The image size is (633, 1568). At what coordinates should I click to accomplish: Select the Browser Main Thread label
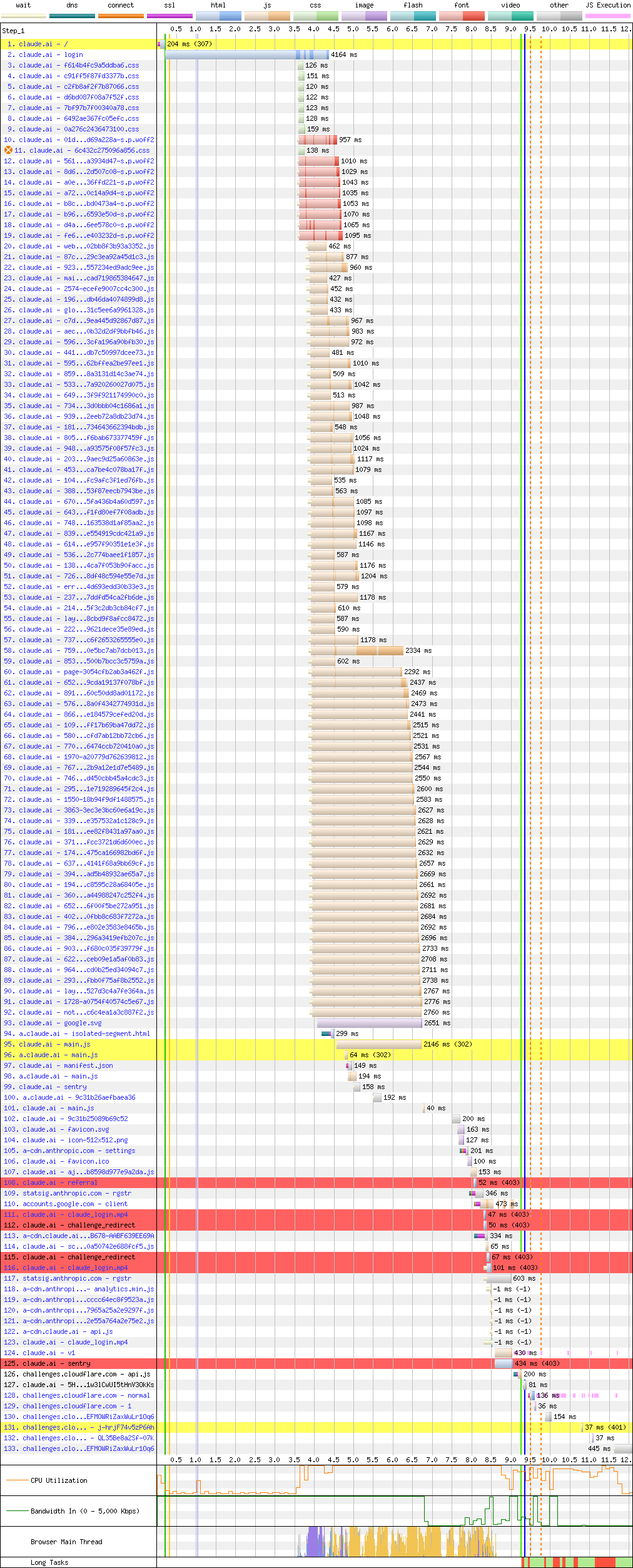click(x=66, y=1542)
